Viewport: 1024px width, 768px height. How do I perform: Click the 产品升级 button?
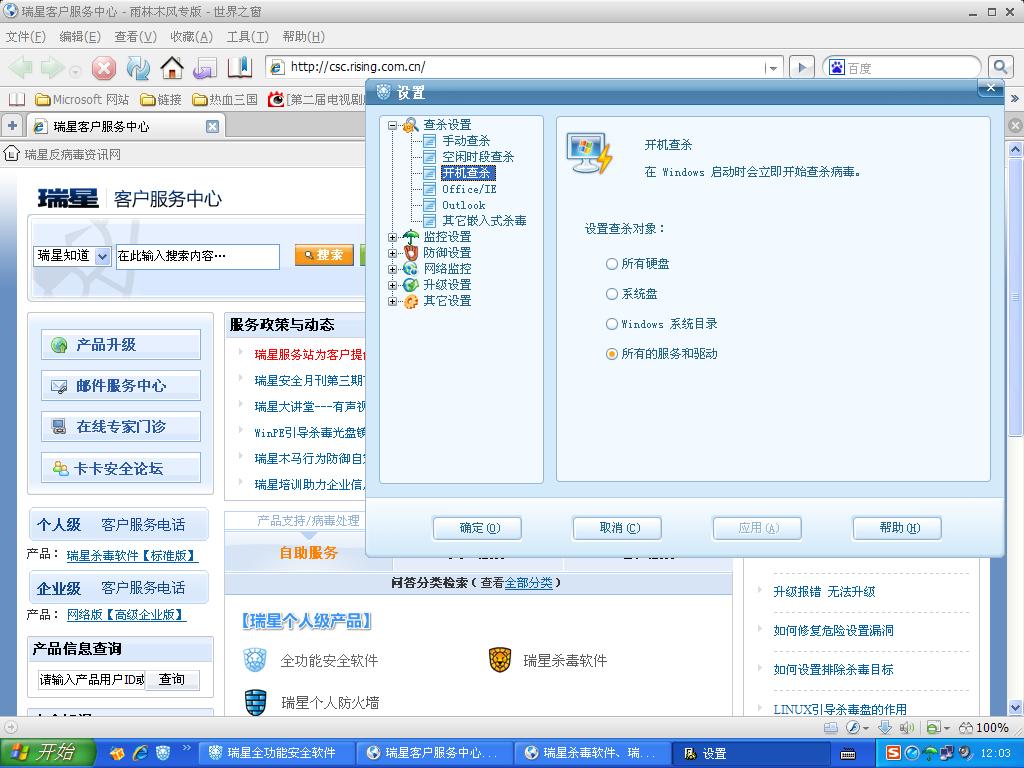(121, 345)
